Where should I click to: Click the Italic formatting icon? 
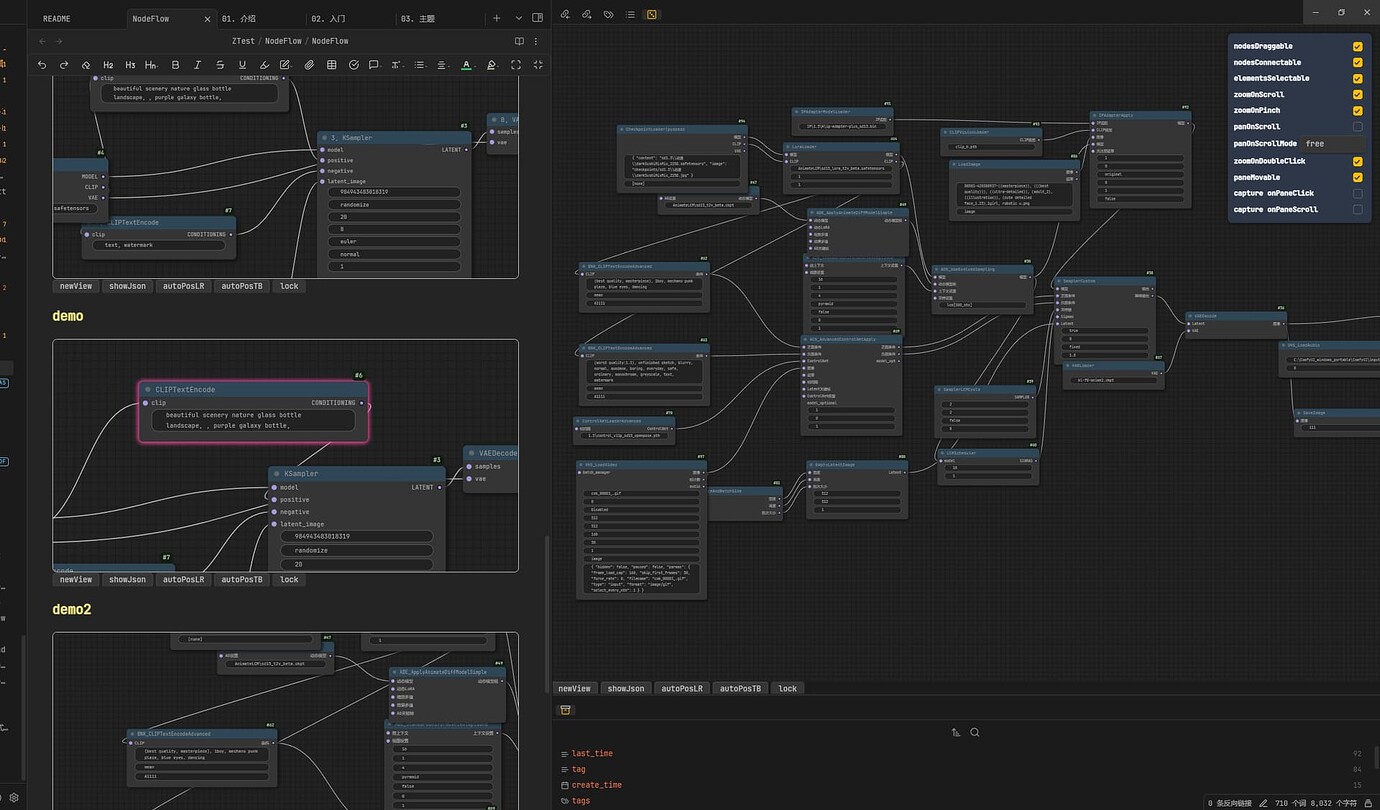point(197,64)
